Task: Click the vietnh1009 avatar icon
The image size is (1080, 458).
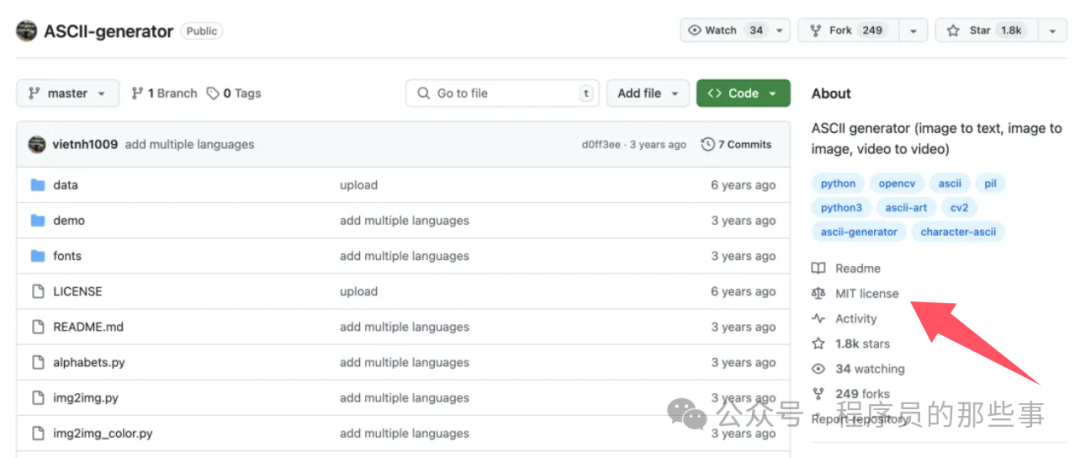Action: pyautogui.click(x=37, y=144)
